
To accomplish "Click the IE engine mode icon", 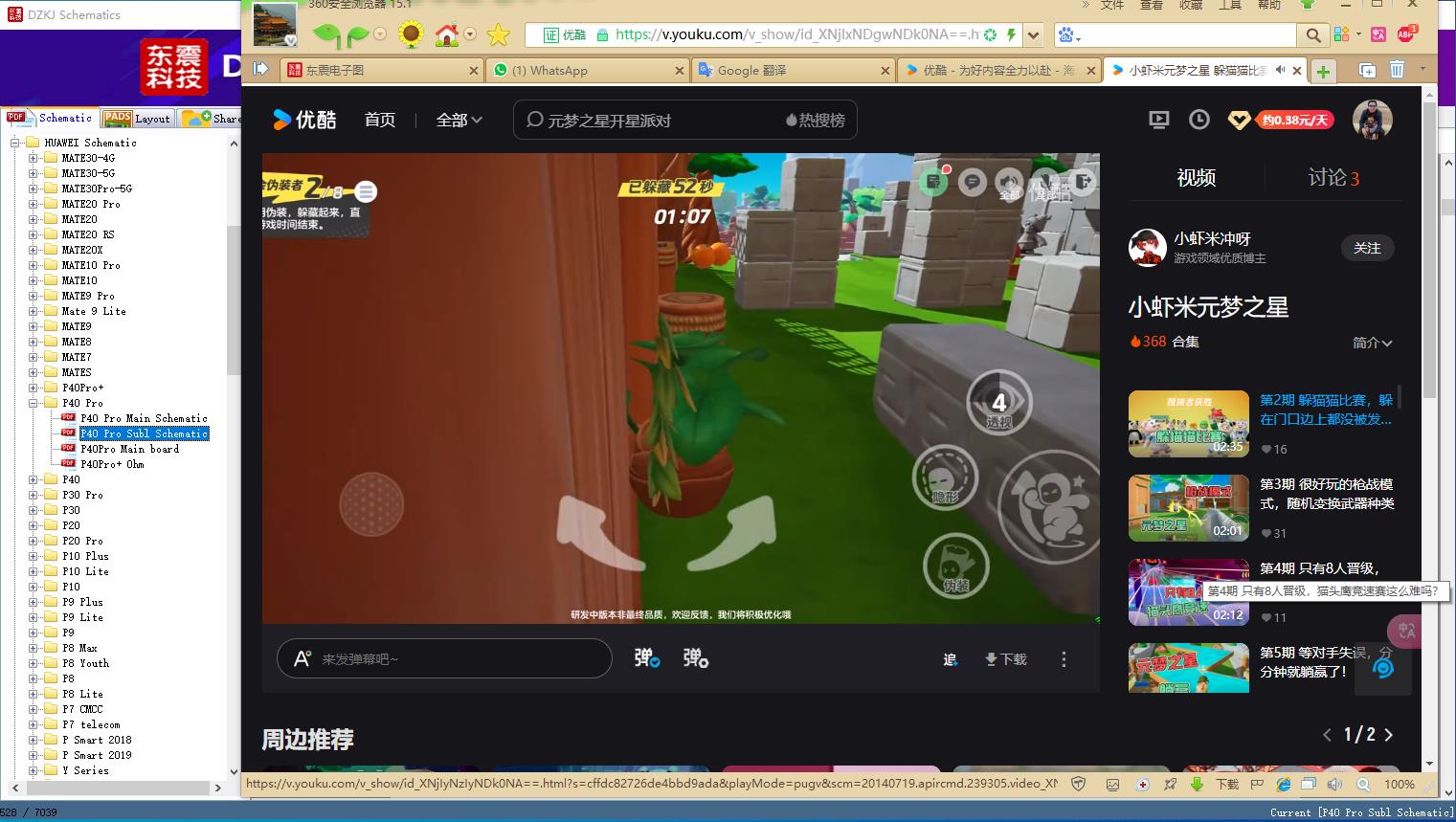I will point(1283,784).
